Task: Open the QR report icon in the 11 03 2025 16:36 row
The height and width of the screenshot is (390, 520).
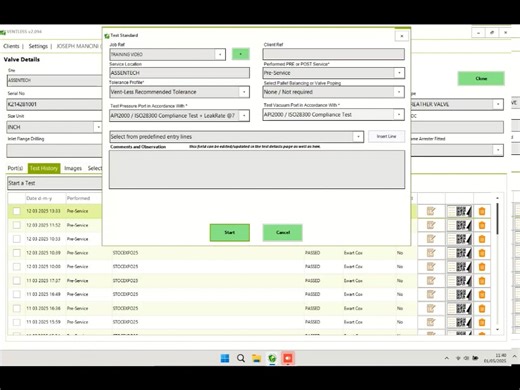Action: (460, 308)
